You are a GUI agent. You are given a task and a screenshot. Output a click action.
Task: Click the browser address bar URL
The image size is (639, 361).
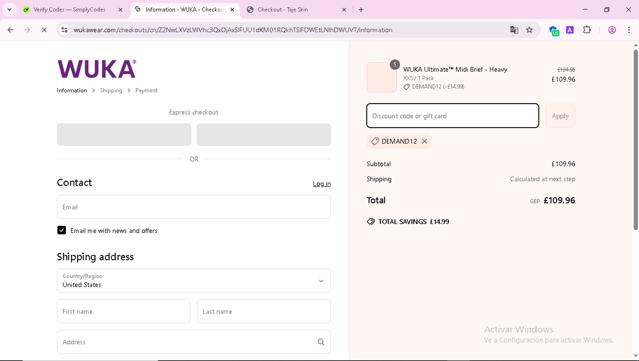233,30
